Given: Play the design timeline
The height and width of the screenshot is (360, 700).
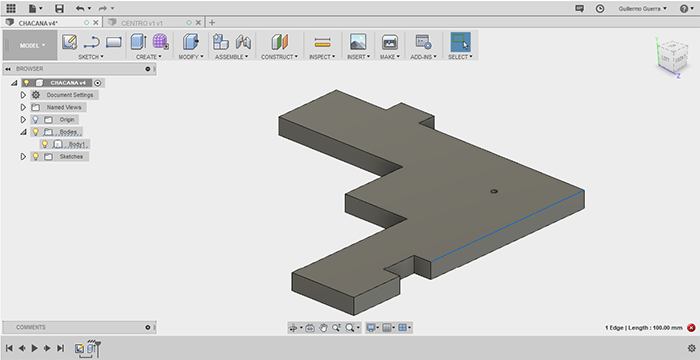Looking at the screenshot, I should pos(34,348).
